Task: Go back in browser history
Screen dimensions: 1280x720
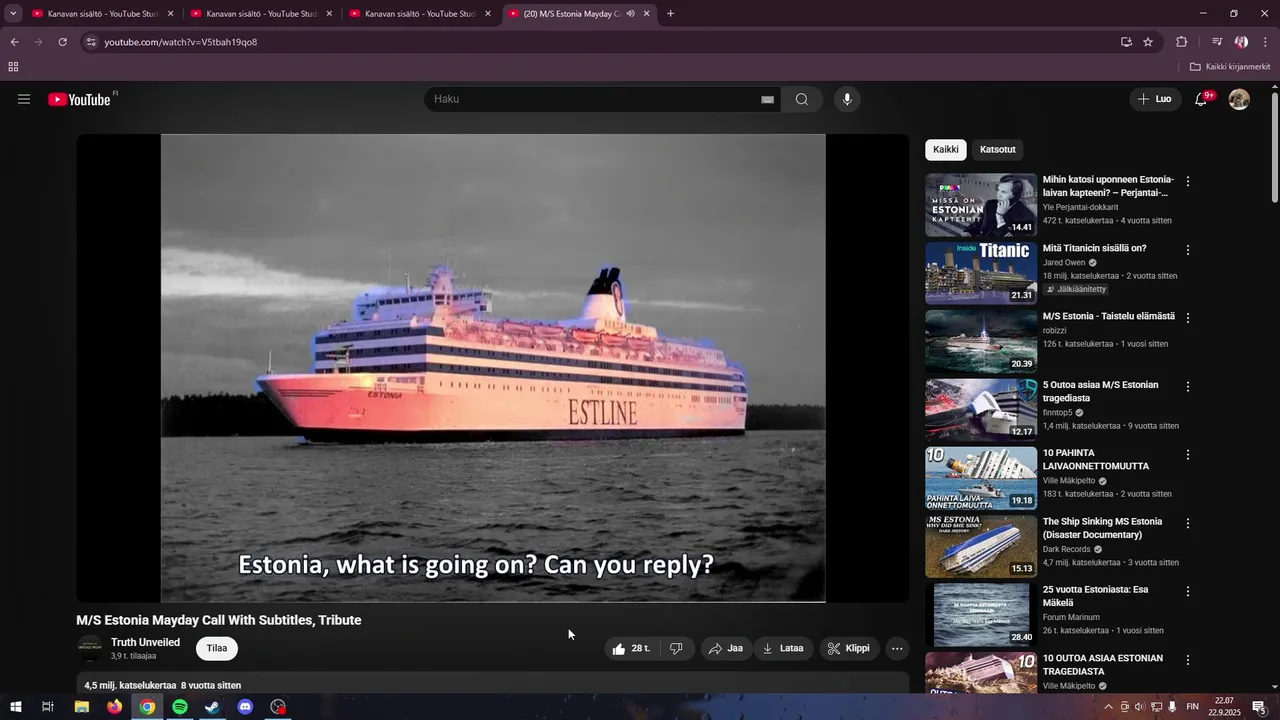Action: 14,42
